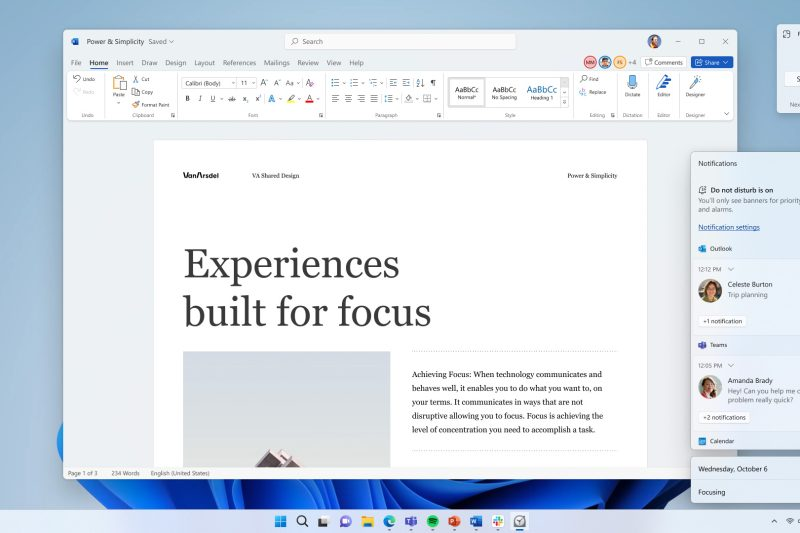
Task: Click the Cut scissors icon
Action: tap(136, 79)
